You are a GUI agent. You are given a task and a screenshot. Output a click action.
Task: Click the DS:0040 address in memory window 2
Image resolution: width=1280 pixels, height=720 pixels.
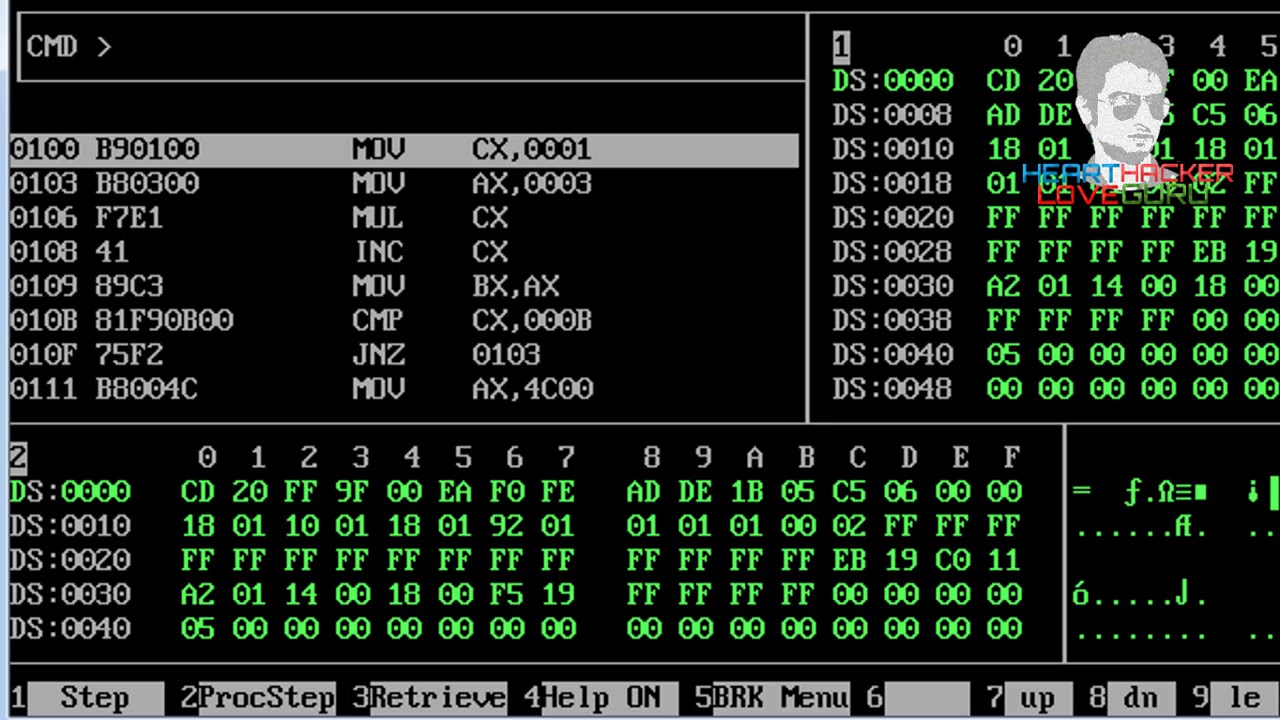click(70, 628)
